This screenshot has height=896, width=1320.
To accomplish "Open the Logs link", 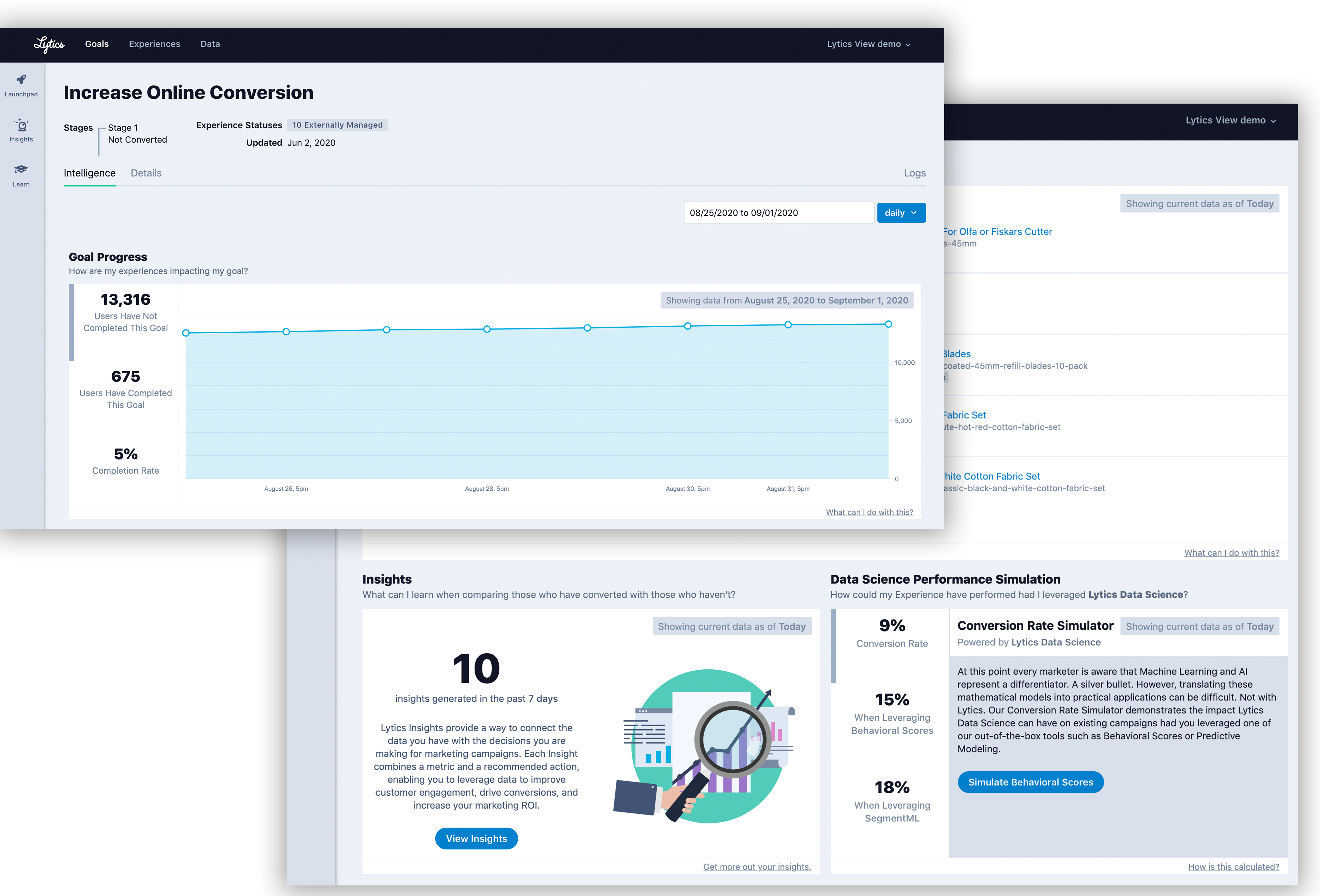I will point(914,173).
